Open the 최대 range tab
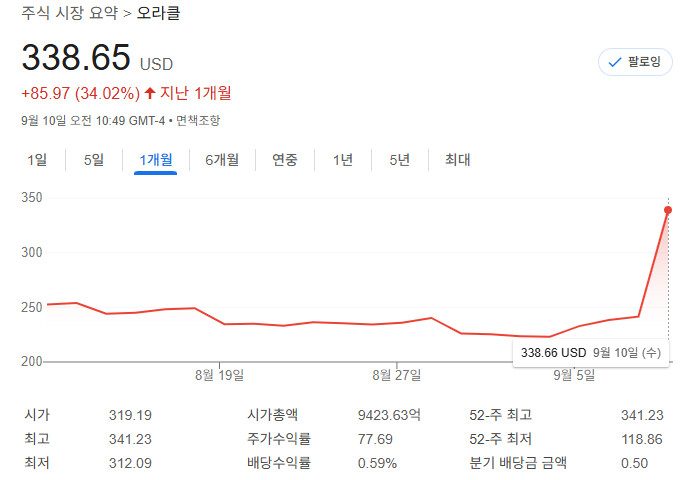 [457, 160]
